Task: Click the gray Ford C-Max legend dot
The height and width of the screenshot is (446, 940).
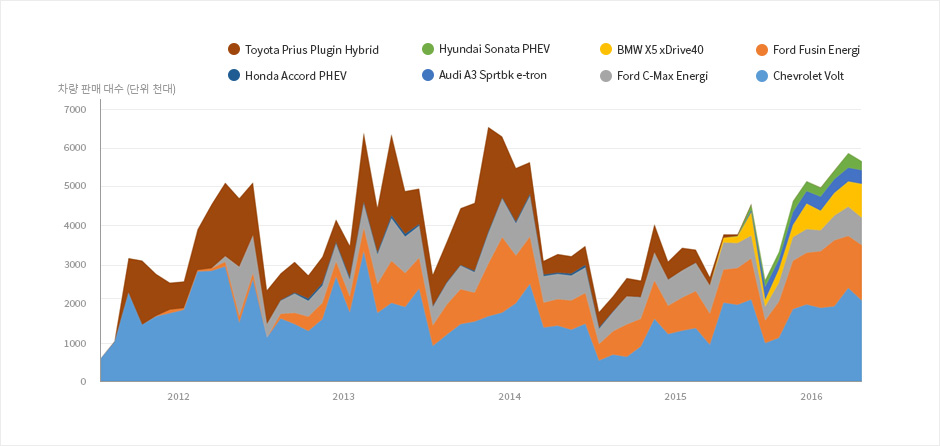Action: pos(606,76)
